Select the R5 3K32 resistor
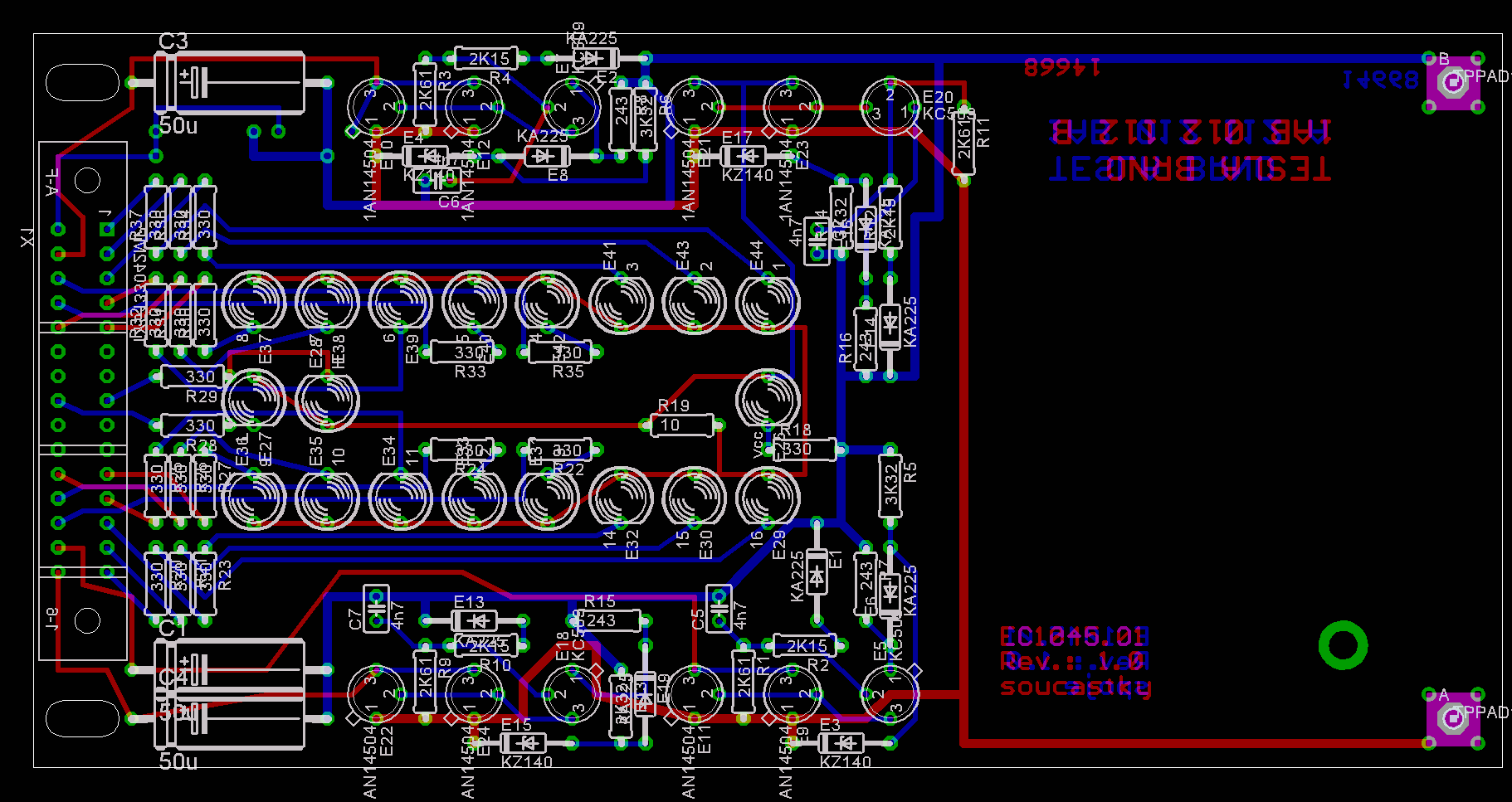1512x802 pixels. point(890,485)
